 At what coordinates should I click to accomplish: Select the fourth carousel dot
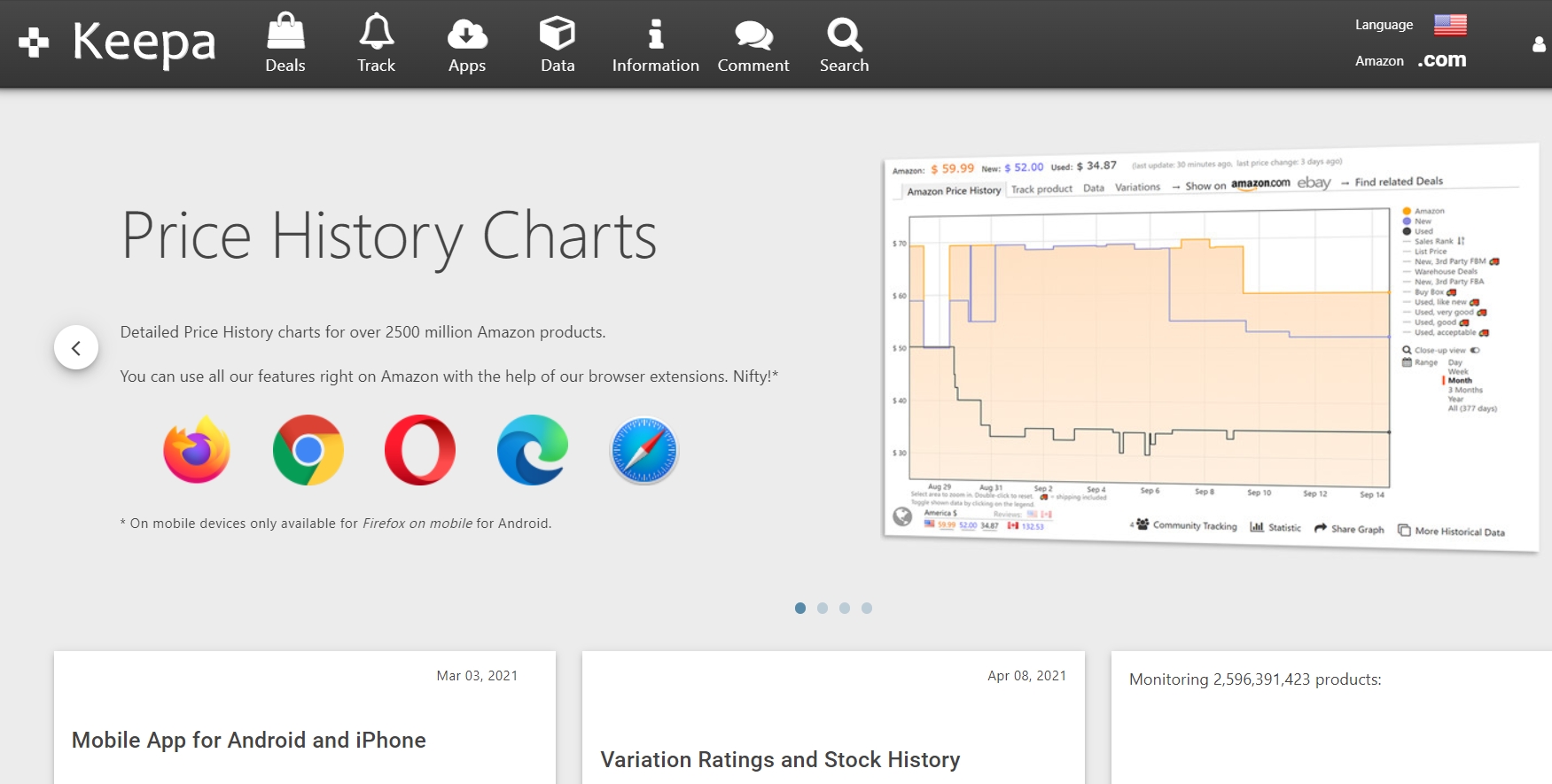(x=867, y=608)
